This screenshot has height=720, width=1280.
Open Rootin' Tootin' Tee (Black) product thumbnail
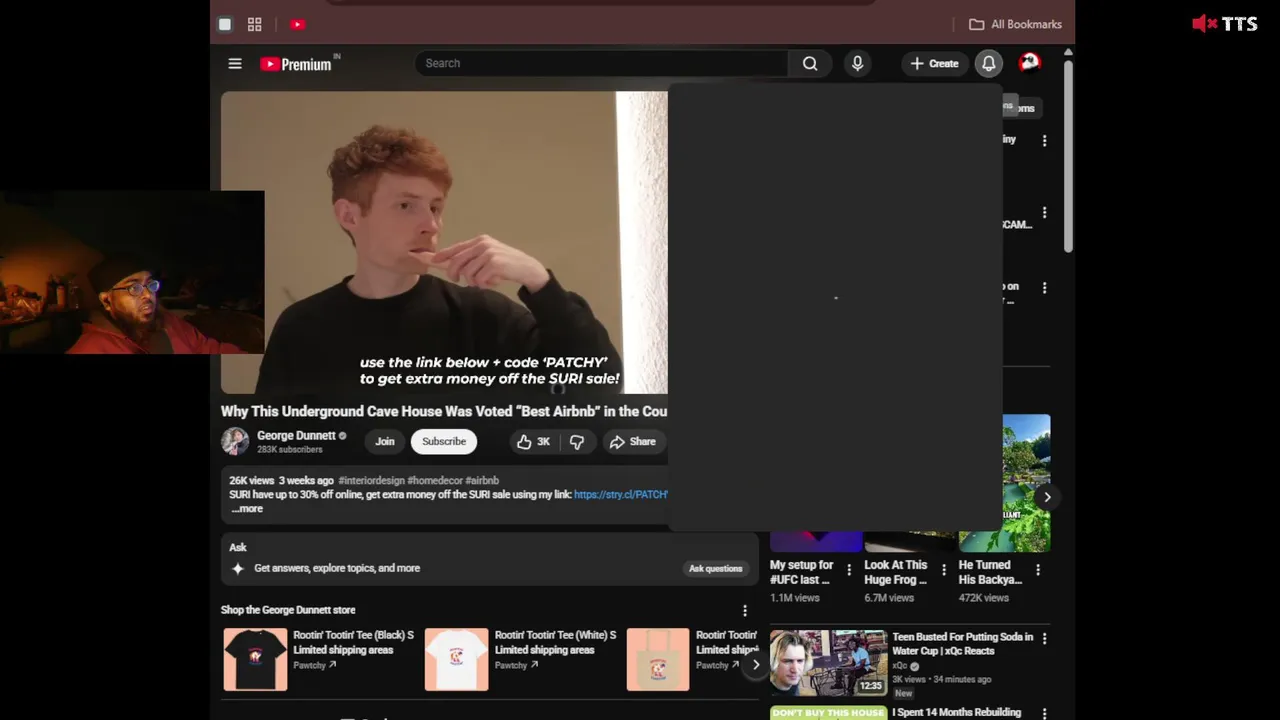(255, 659)
